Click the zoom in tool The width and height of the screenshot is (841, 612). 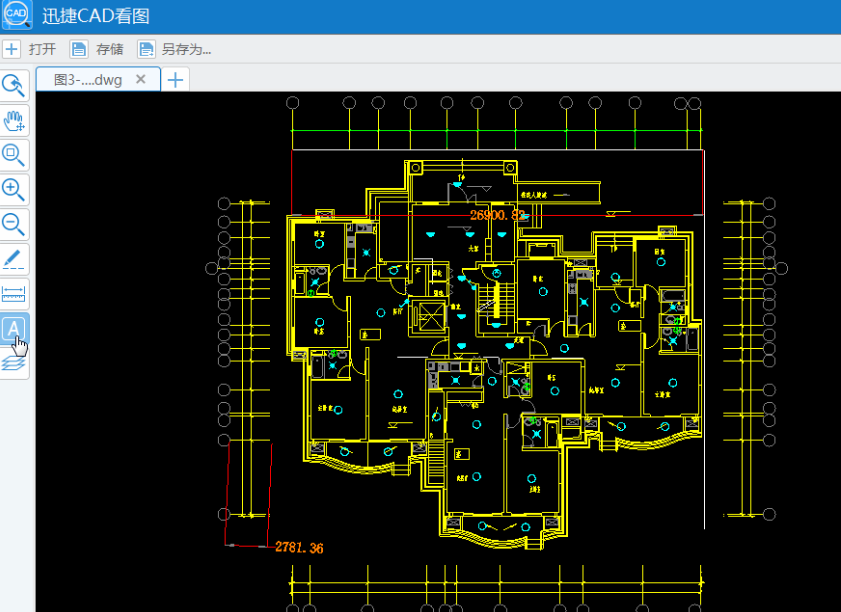(14, 190)
